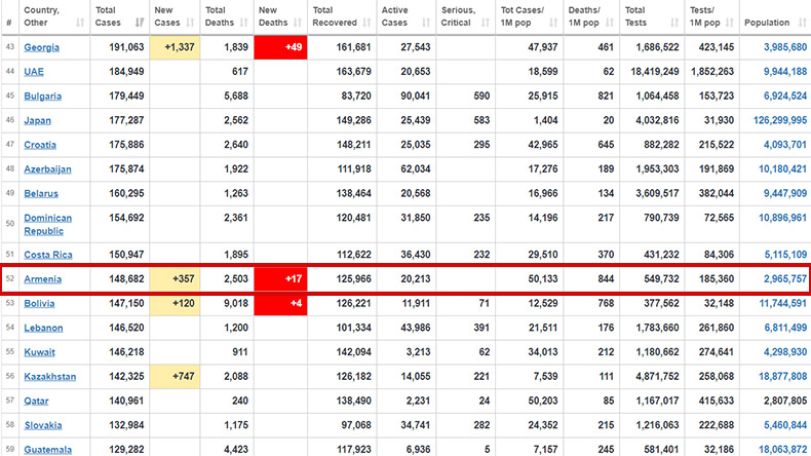Sort by Tot Cases/1M pop arrows
This screenshot has width=811, height=456.
pos(553,22)
